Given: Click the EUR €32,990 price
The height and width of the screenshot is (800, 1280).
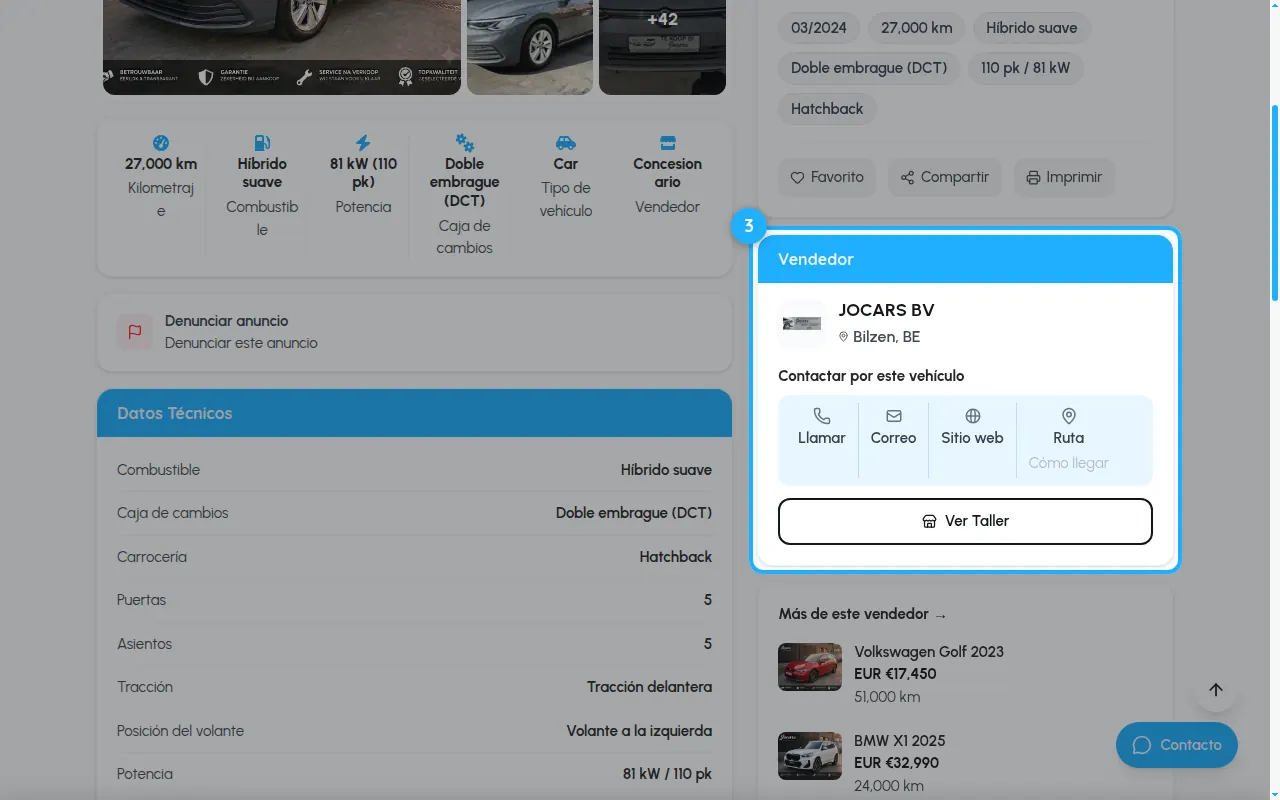Looking at the screenshot, I should pos(896,763).
